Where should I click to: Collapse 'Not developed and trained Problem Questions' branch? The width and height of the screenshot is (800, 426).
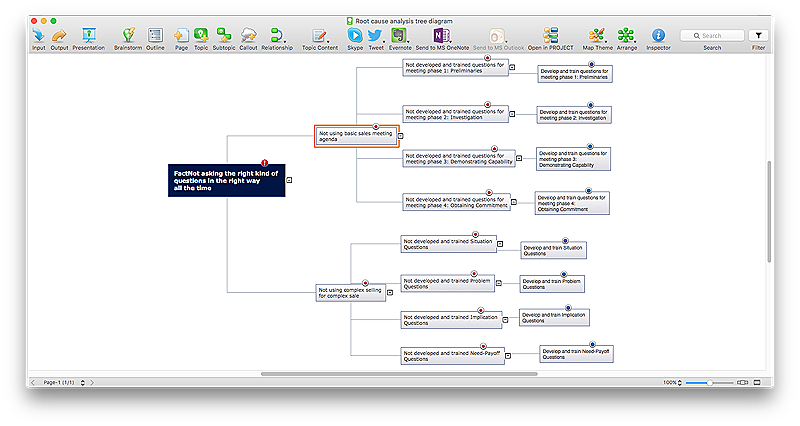point(498,283)
